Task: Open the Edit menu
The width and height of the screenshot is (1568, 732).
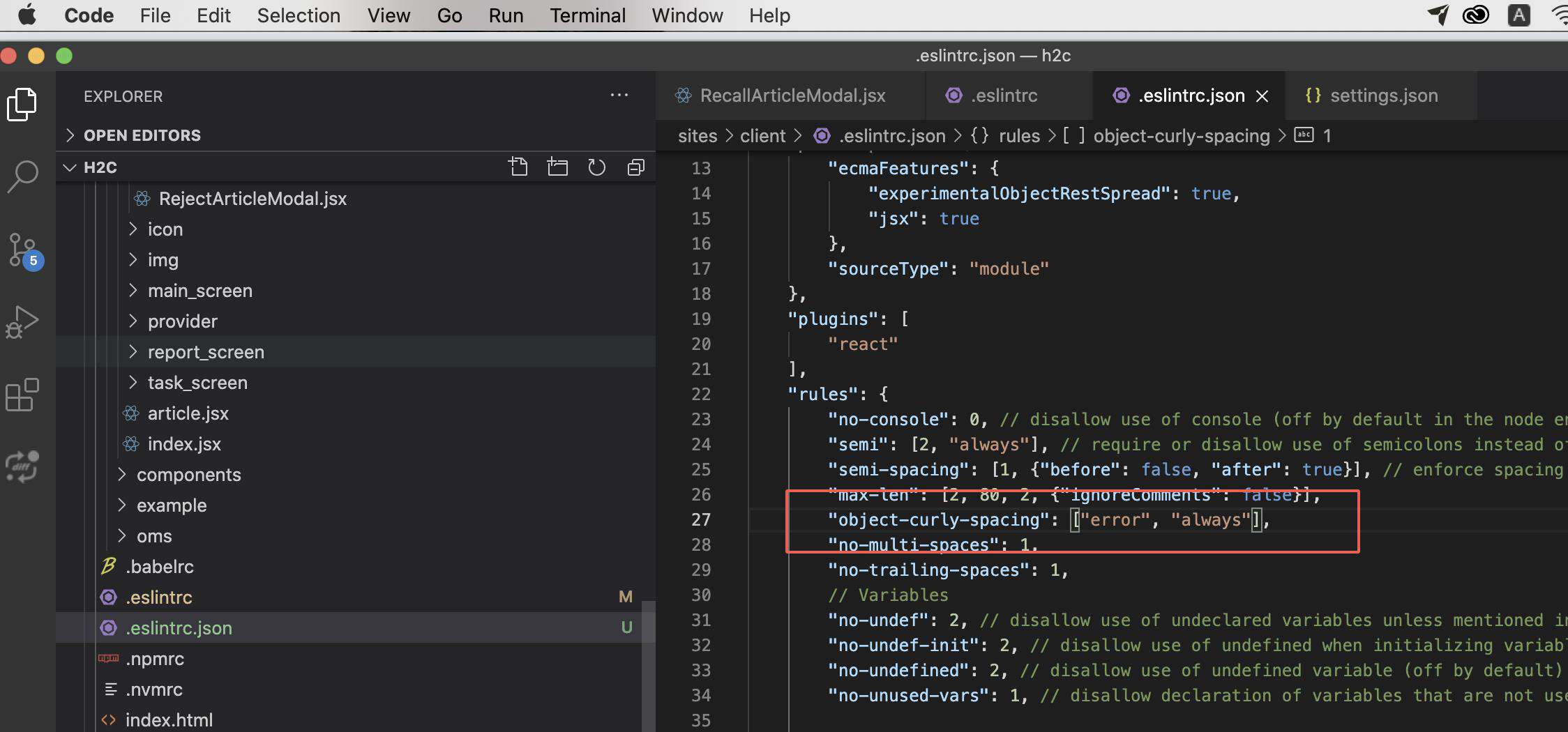Action: pos(213,15)
